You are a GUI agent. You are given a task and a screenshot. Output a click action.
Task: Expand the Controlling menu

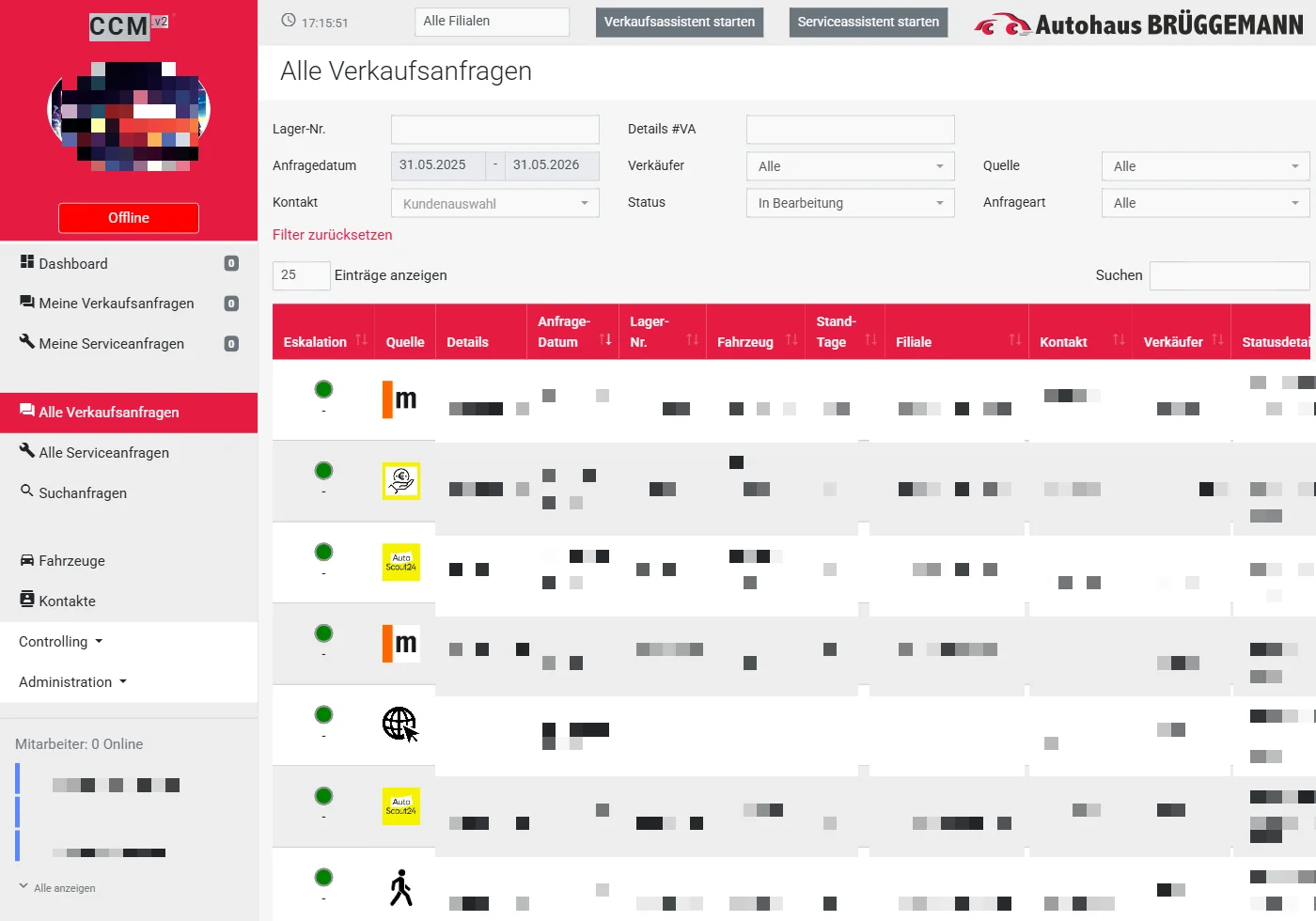(61, 642)
